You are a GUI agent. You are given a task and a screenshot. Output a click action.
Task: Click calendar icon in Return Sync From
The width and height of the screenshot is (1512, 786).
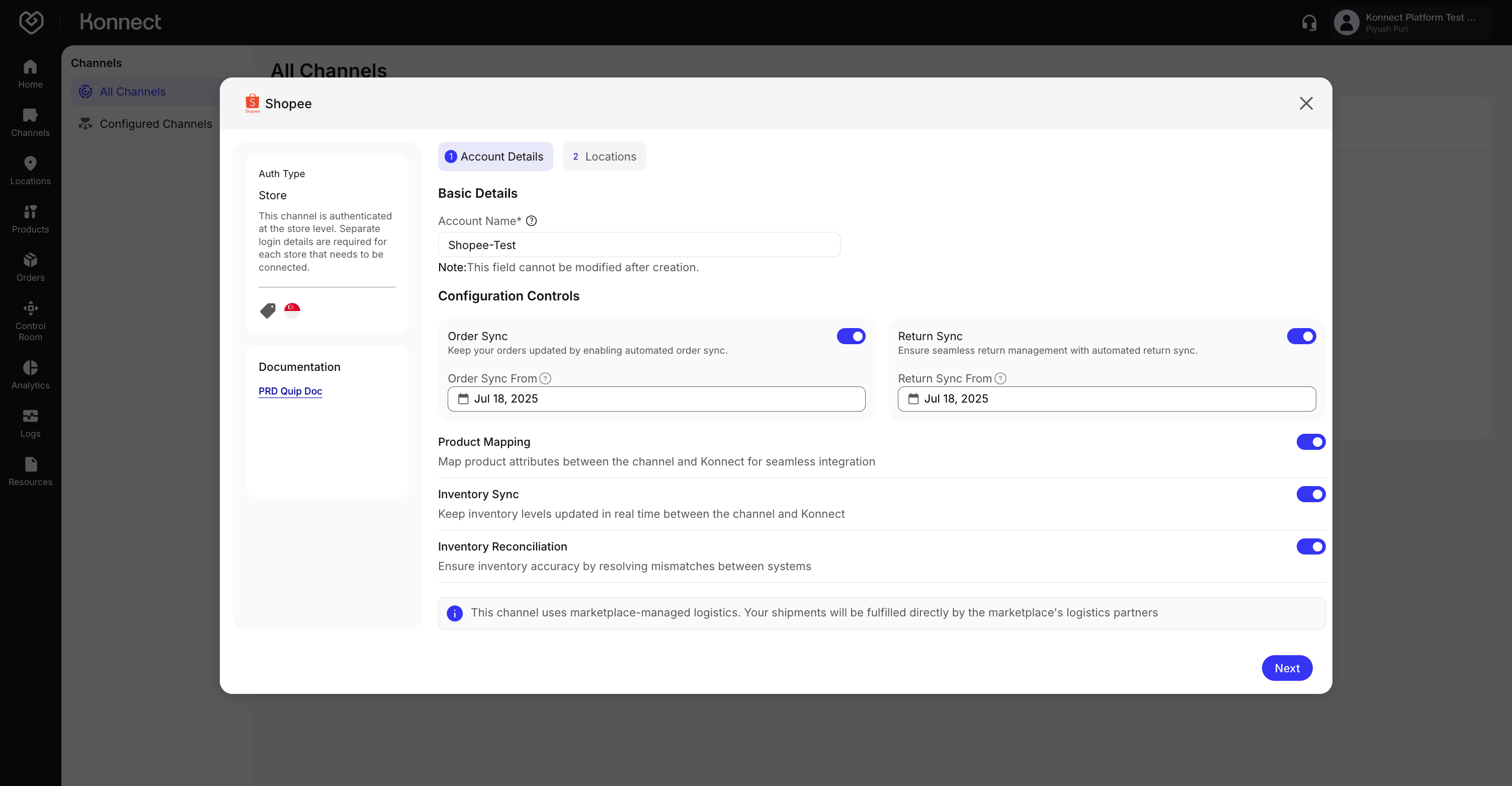click(913, 399)
